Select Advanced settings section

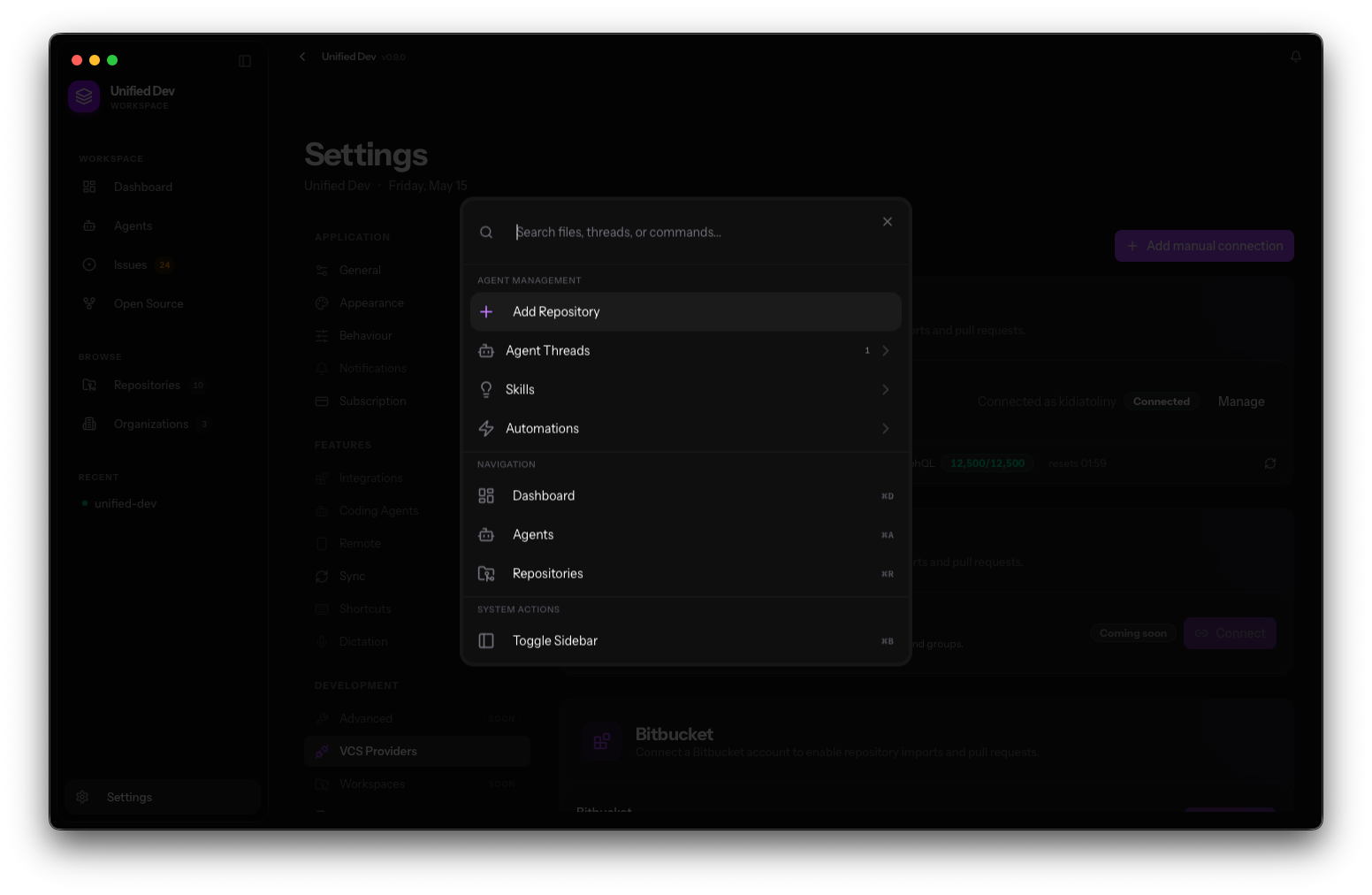[417, 719]
